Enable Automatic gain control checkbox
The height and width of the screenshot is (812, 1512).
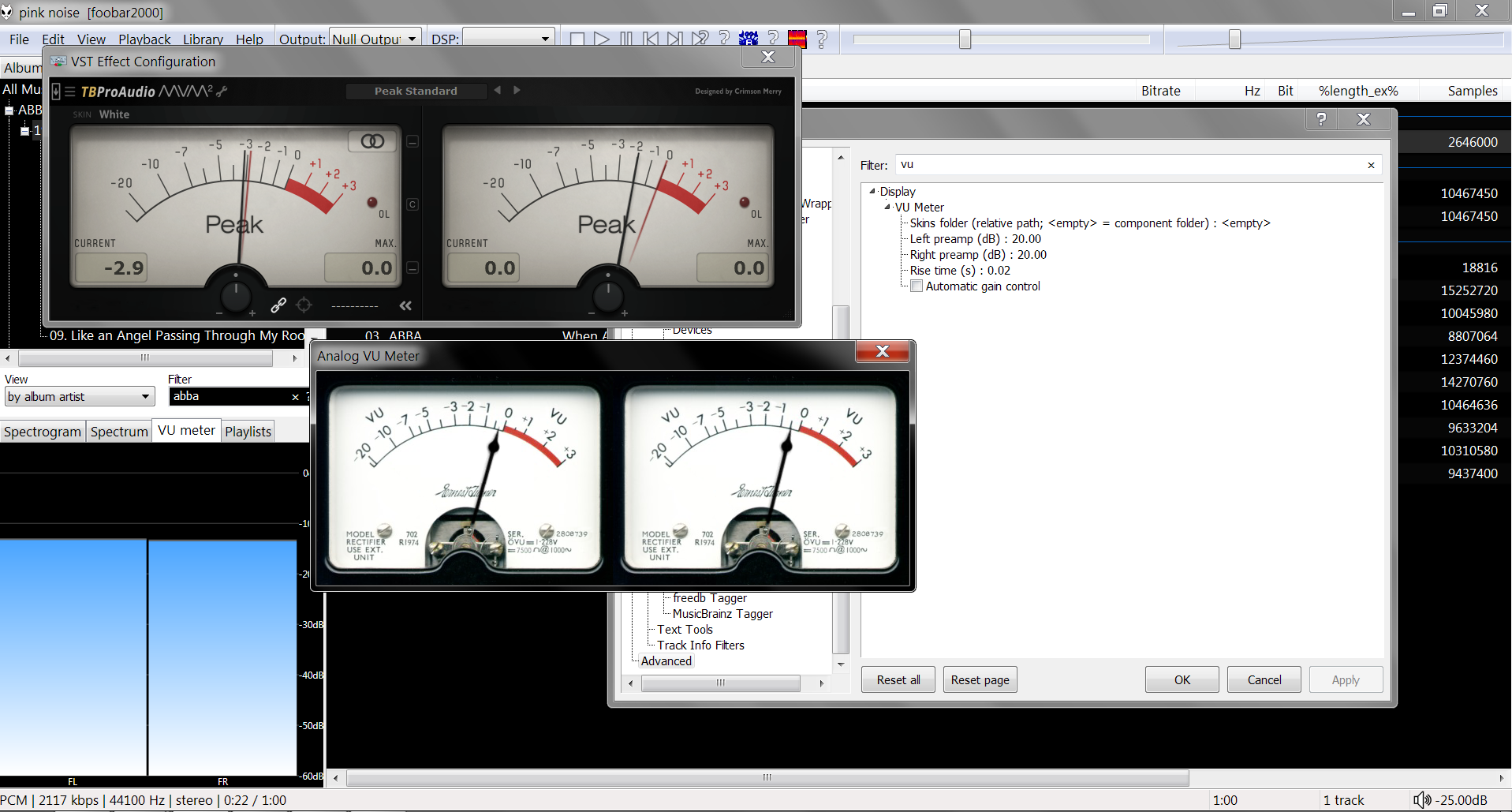[917, 286]
